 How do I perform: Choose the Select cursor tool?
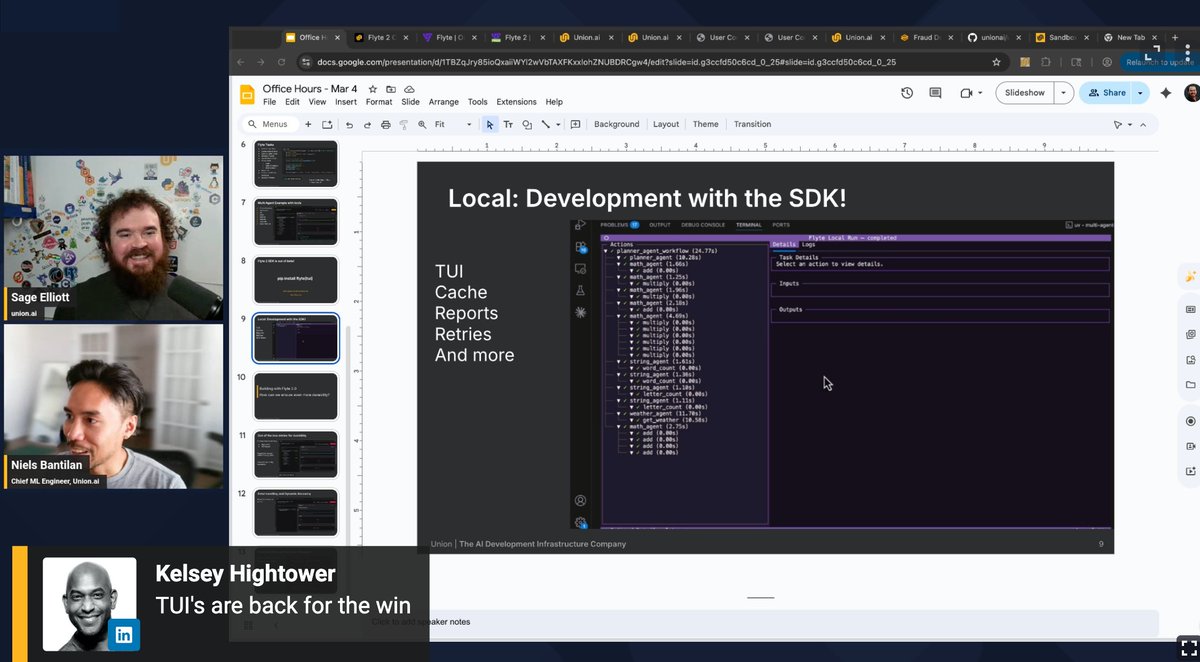coord(490,124)
